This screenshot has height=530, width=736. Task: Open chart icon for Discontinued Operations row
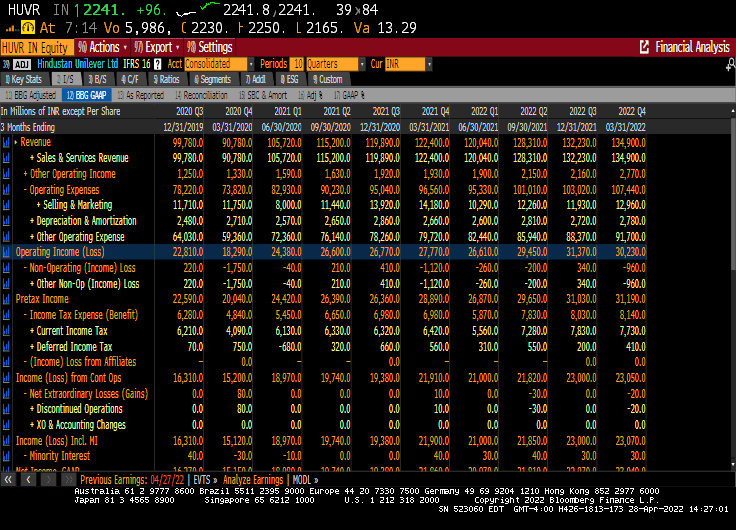point(6,409)
